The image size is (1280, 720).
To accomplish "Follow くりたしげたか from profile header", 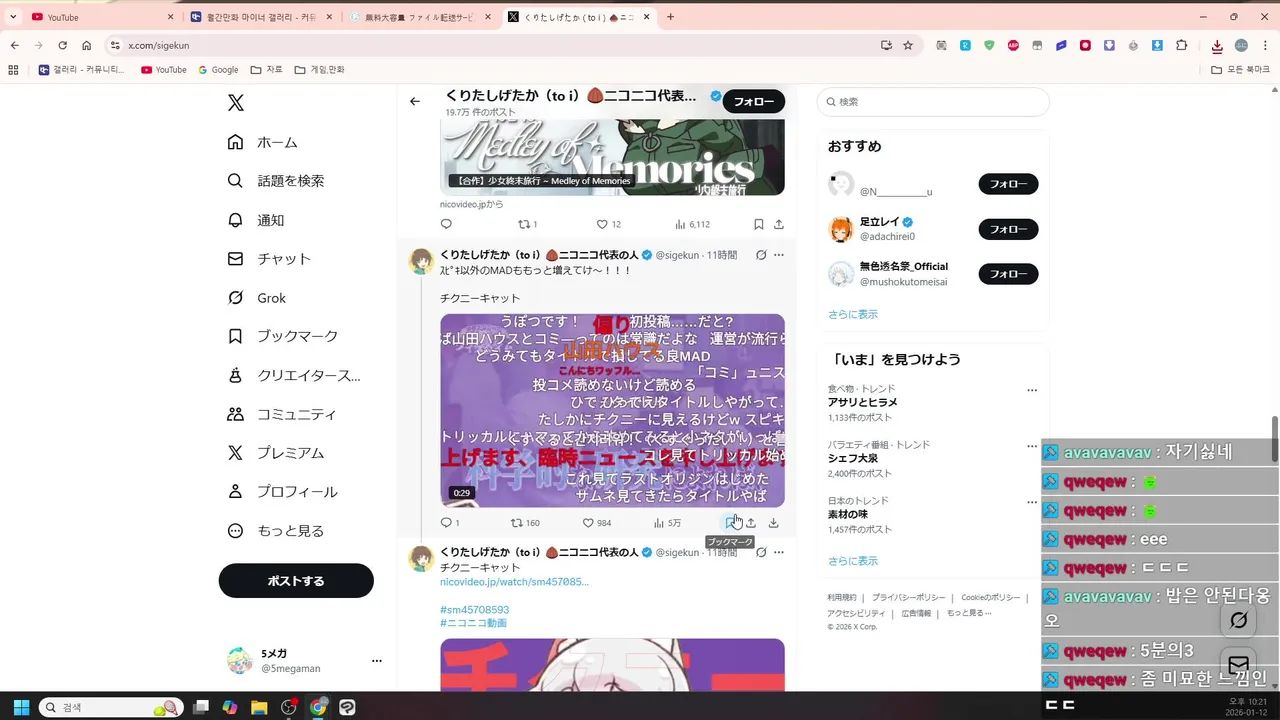I will tap(754, 101).
